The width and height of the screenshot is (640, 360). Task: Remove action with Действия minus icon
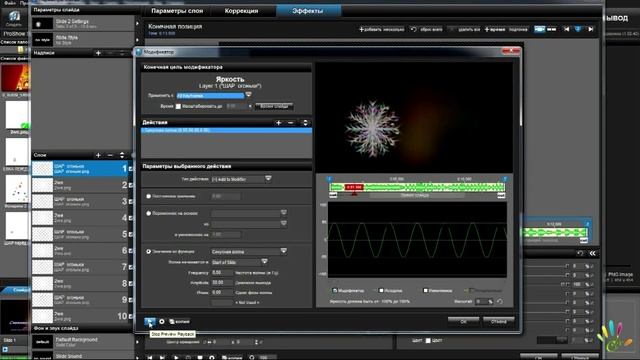(291, 122)
